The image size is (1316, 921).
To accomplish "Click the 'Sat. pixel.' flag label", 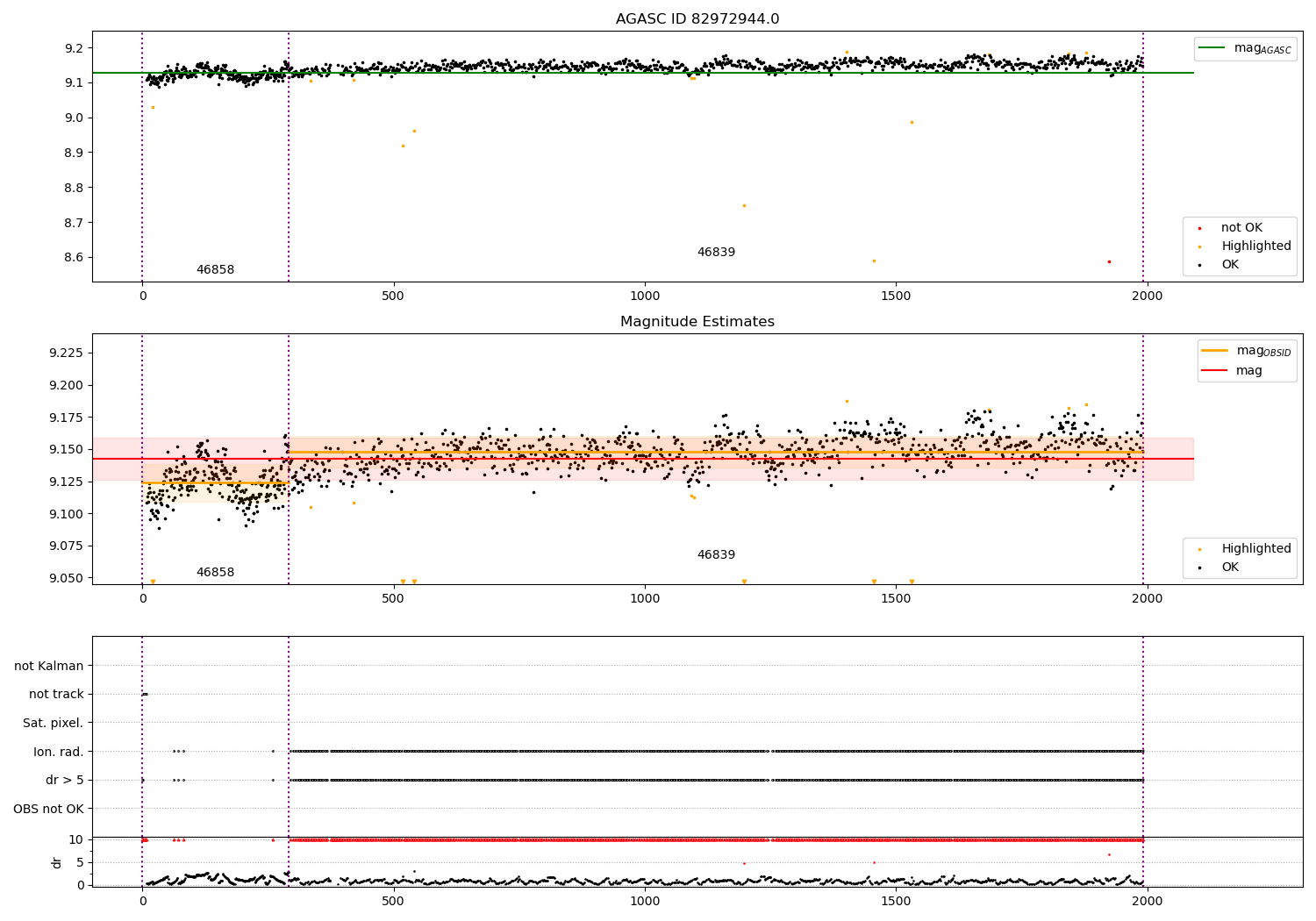I will [54, 724].
